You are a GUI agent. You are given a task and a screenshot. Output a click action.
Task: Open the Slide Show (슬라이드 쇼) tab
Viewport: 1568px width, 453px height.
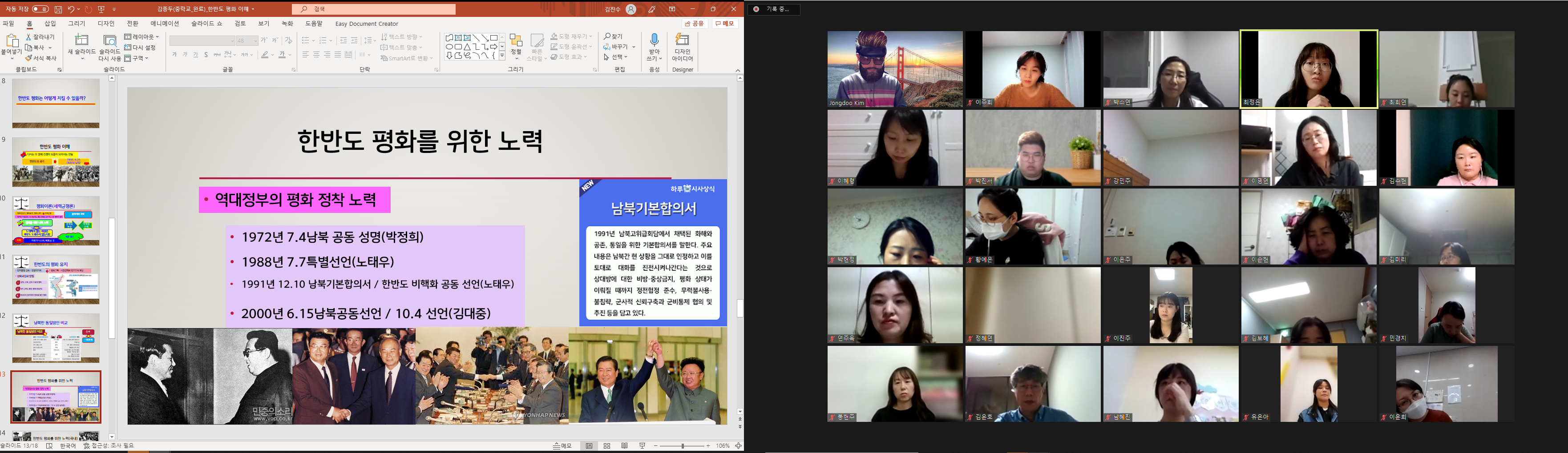click(207, 24)
